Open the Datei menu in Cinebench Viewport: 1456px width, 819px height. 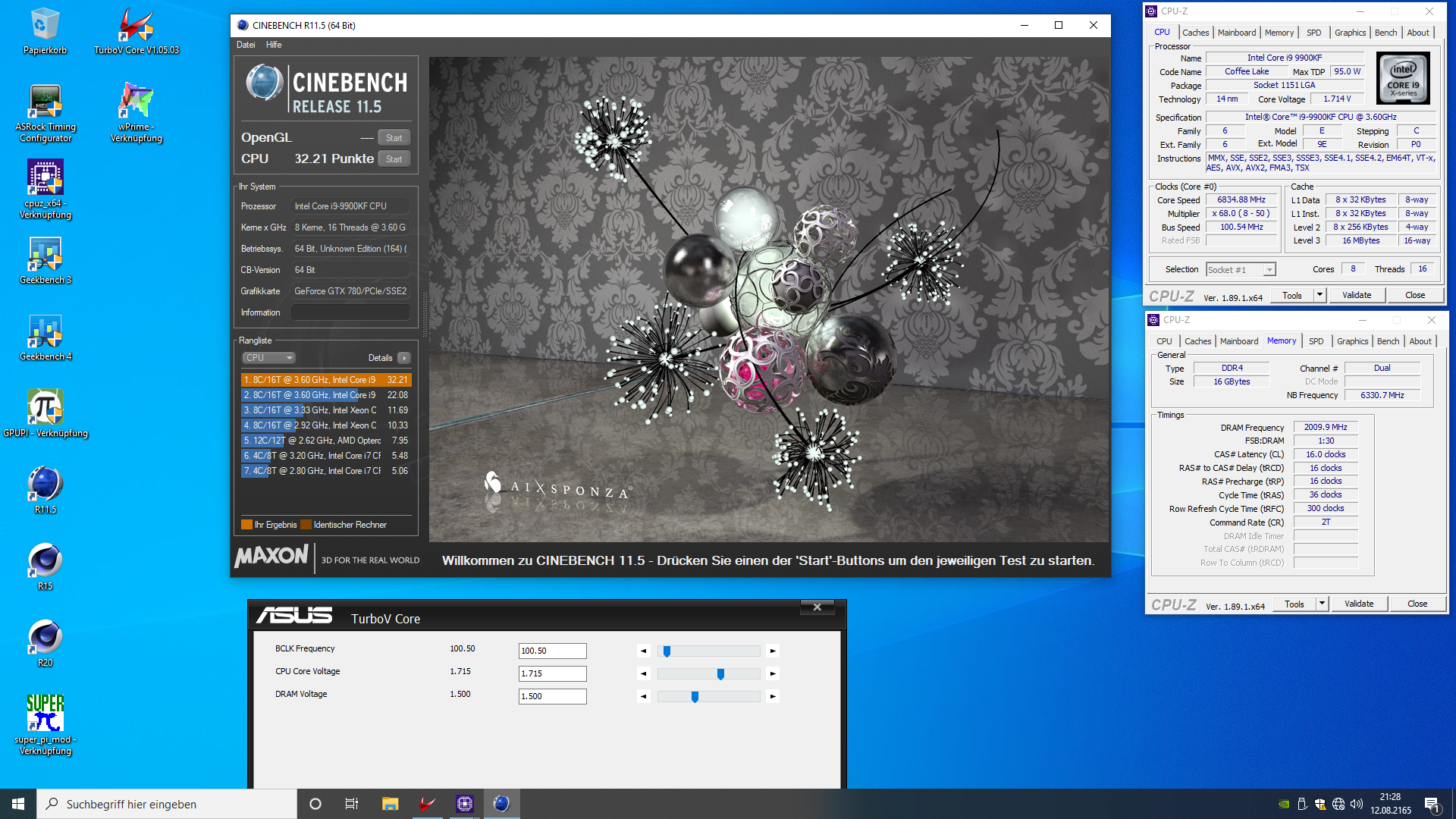coord(246,45)
